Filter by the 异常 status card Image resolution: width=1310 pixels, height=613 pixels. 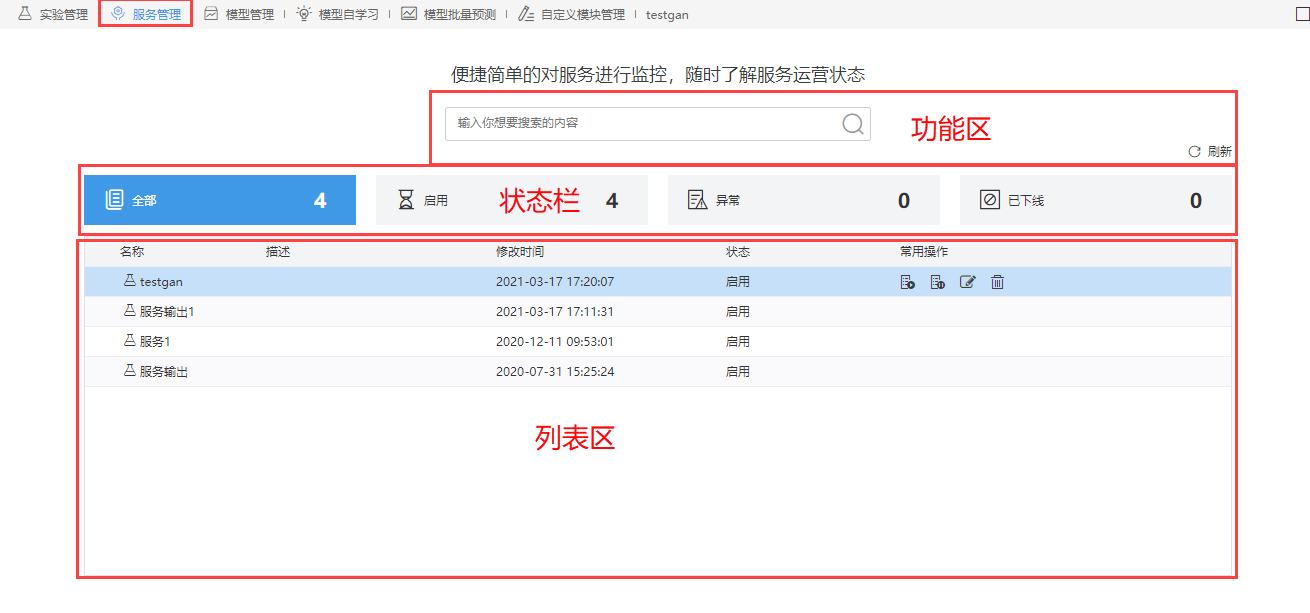tap(804, 200)
